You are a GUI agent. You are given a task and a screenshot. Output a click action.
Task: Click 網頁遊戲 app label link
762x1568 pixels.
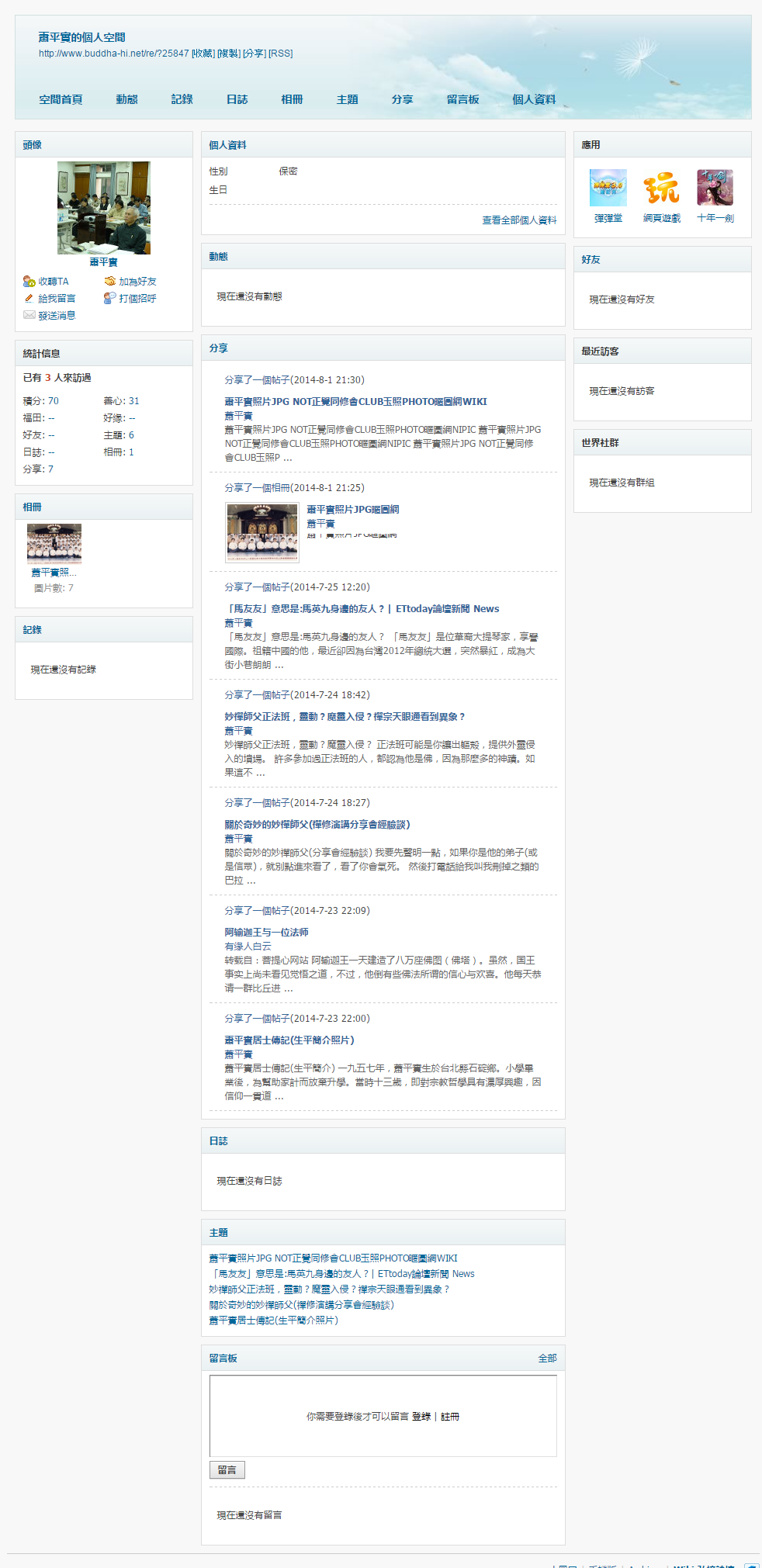click(x=662, y=218)
